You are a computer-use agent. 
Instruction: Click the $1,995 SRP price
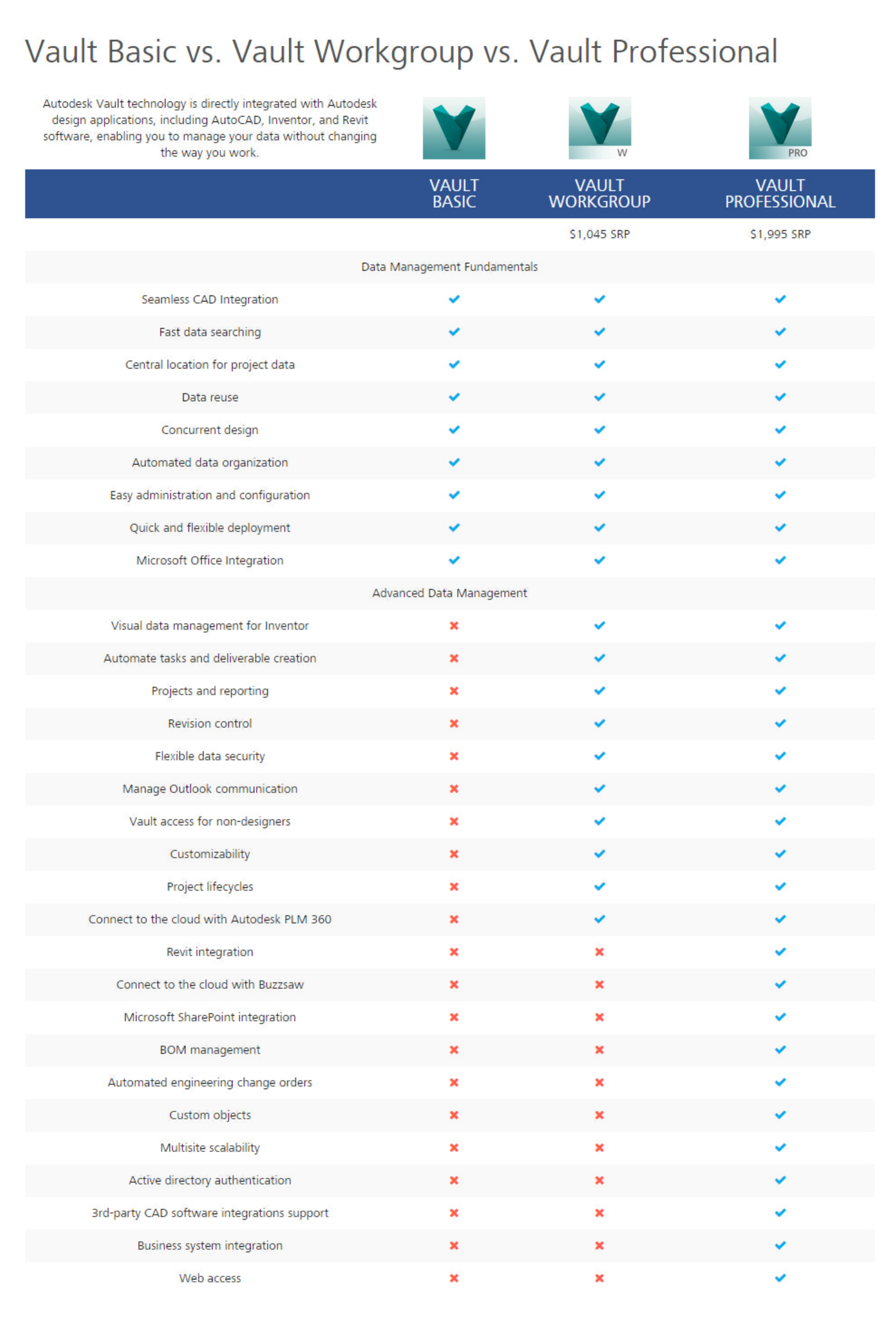pyautogui.click(x=780, y=234)
